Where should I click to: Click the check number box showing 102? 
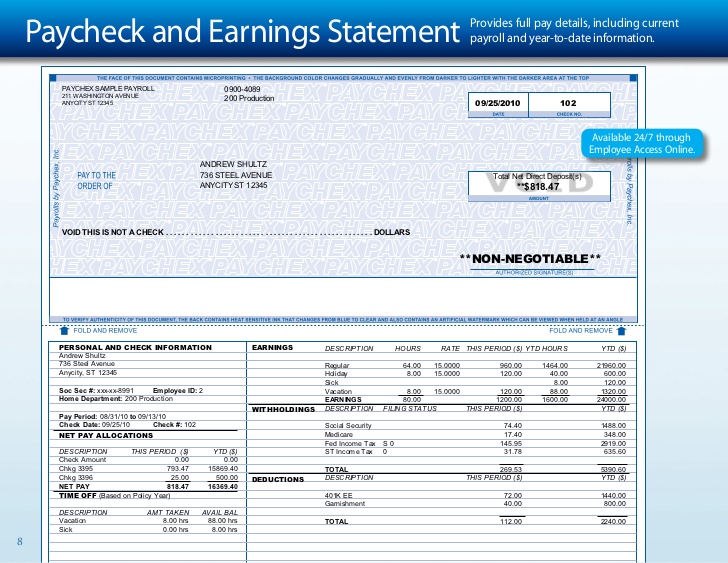point(569,105)
